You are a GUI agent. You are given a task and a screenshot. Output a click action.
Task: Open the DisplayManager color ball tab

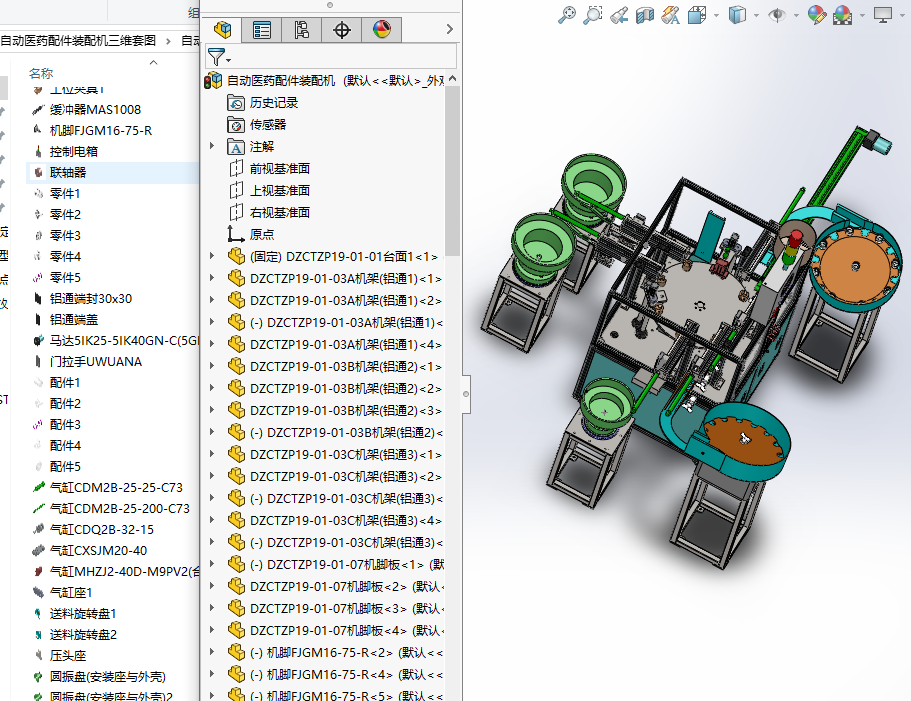[x=382, y=30]
